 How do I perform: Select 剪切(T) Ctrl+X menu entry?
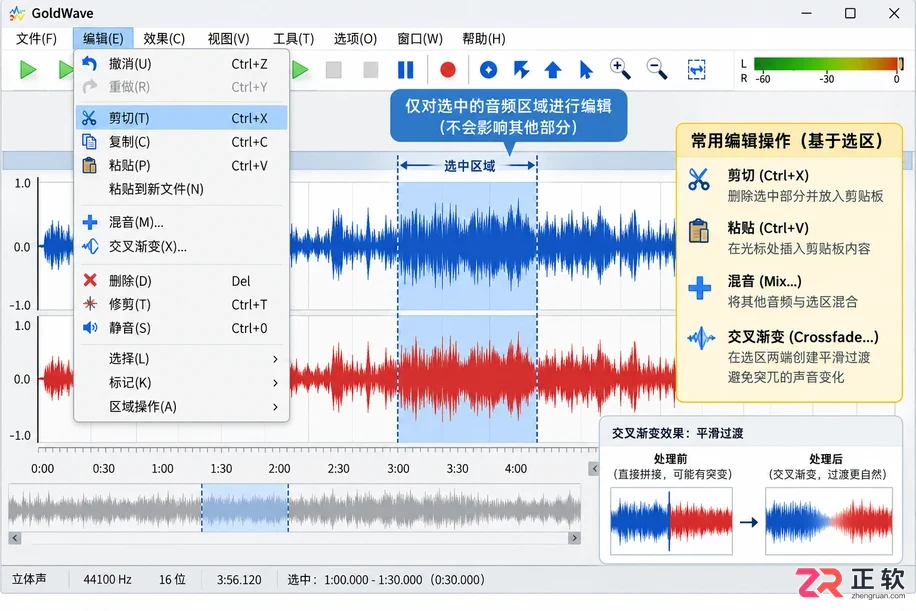tap(182, 118)
